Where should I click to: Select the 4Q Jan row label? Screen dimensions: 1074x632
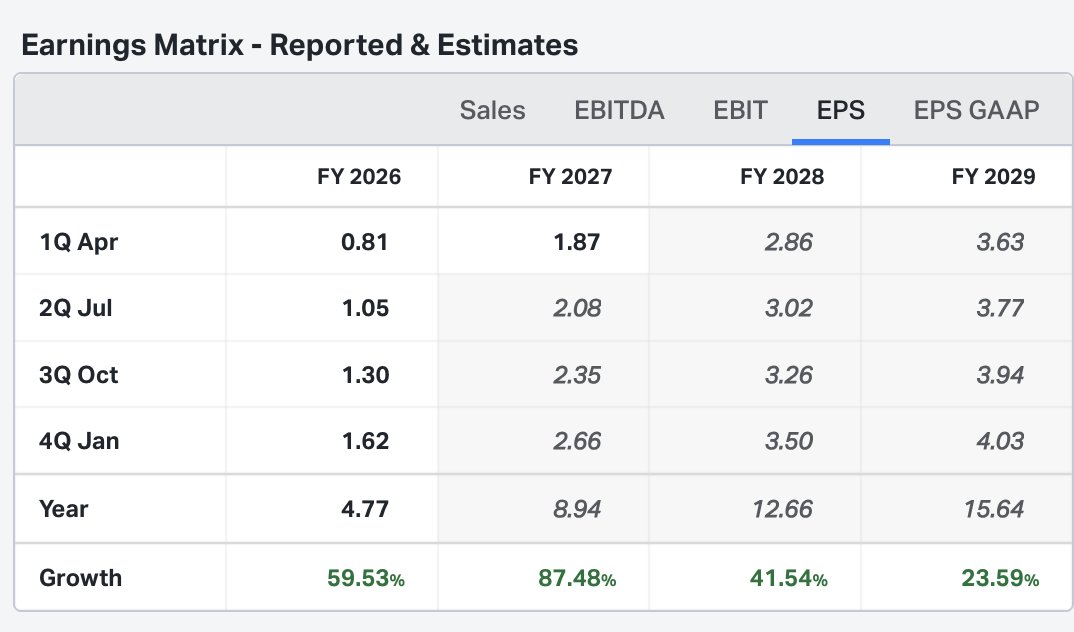pos(79,441)
